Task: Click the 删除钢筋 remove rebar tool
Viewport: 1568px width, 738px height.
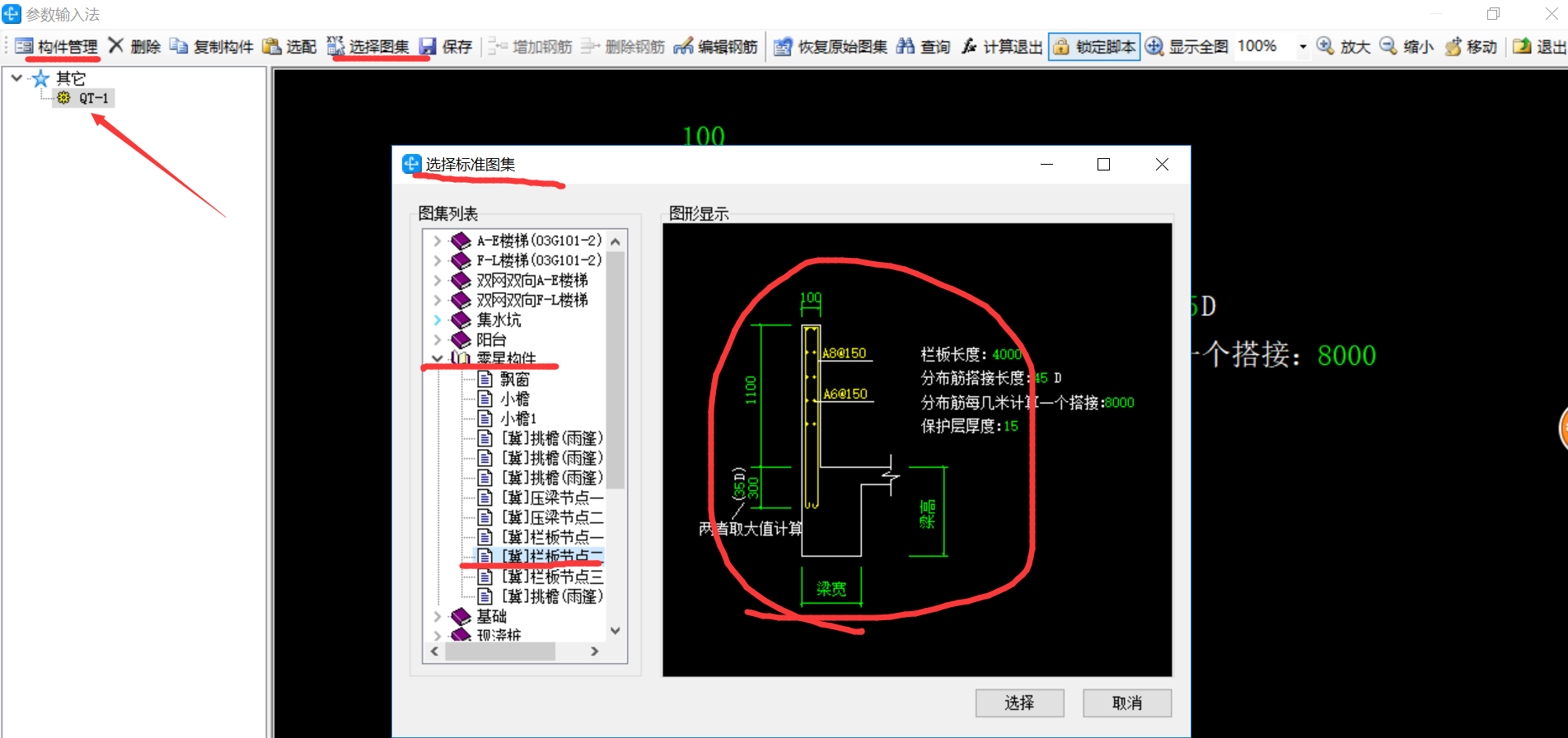Action: pos(622,46)
